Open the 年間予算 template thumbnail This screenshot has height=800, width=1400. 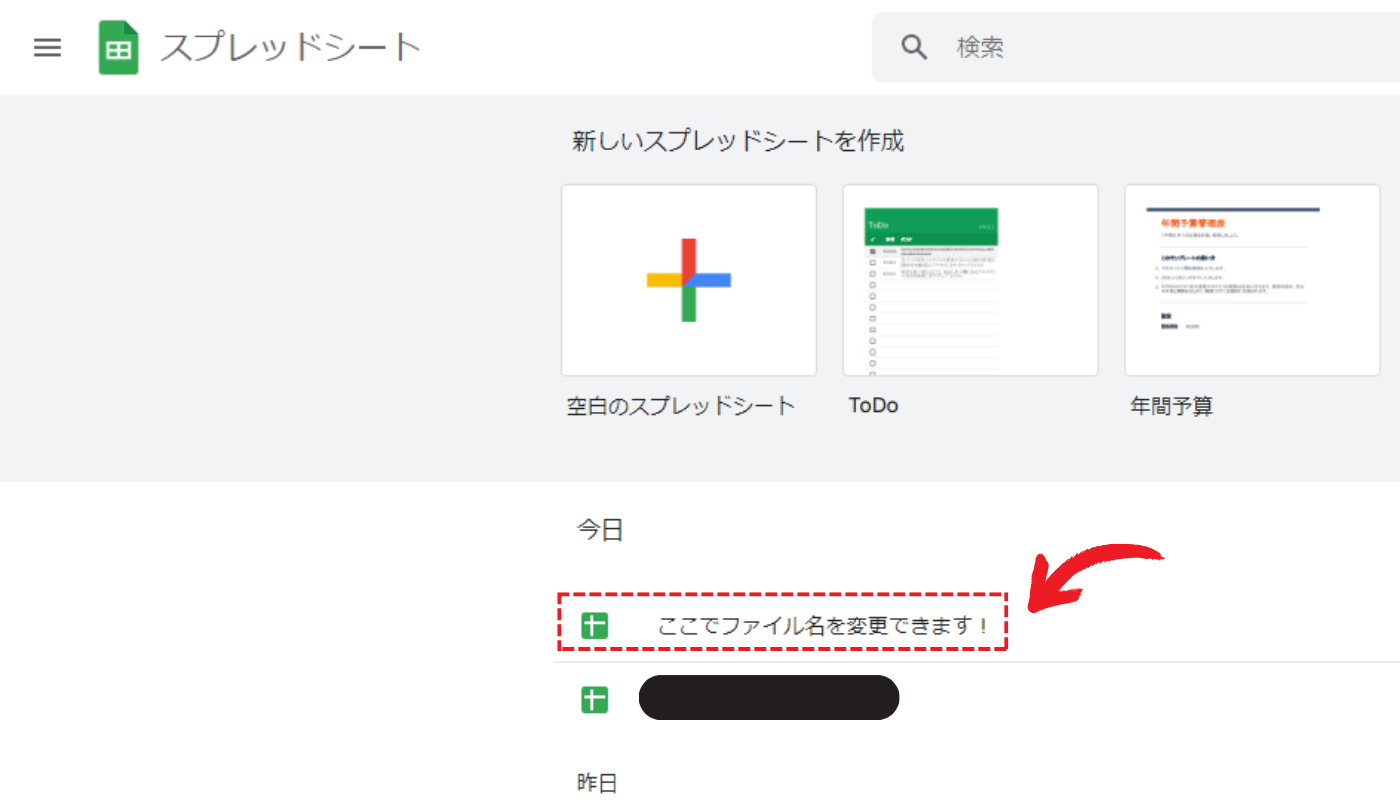[x=1252, y=280]
